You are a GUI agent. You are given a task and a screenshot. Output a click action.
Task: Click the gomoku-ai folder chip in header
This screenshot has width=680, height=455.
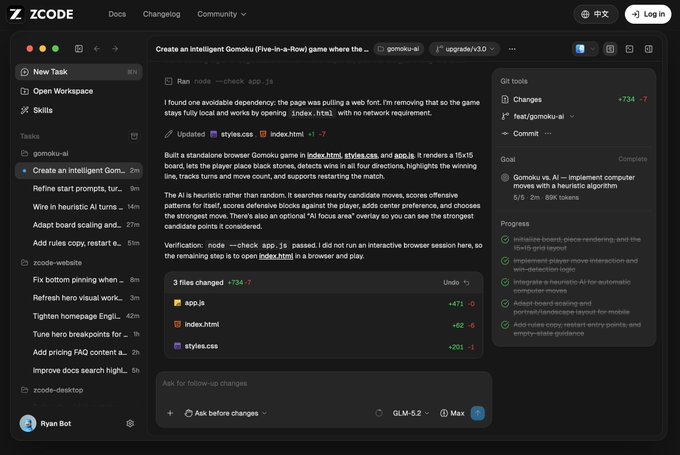point(399,49)
